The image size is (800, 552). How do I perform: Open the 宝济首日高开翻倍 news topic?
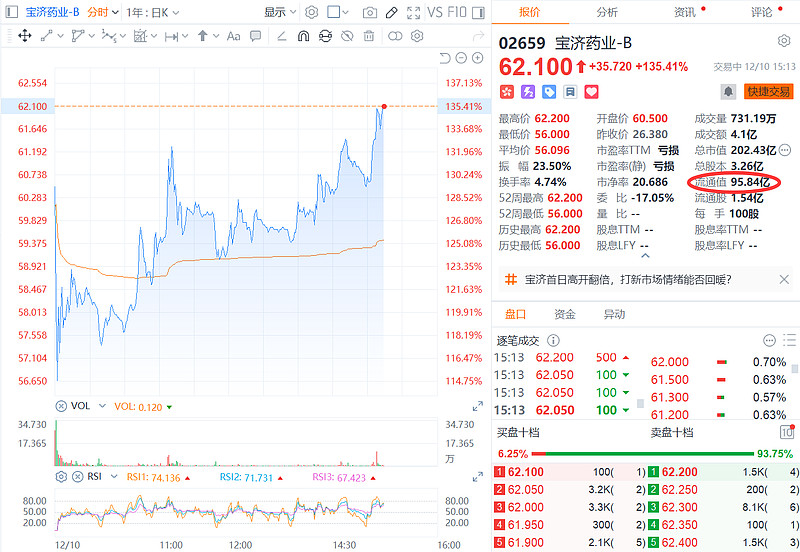(628, 280)
